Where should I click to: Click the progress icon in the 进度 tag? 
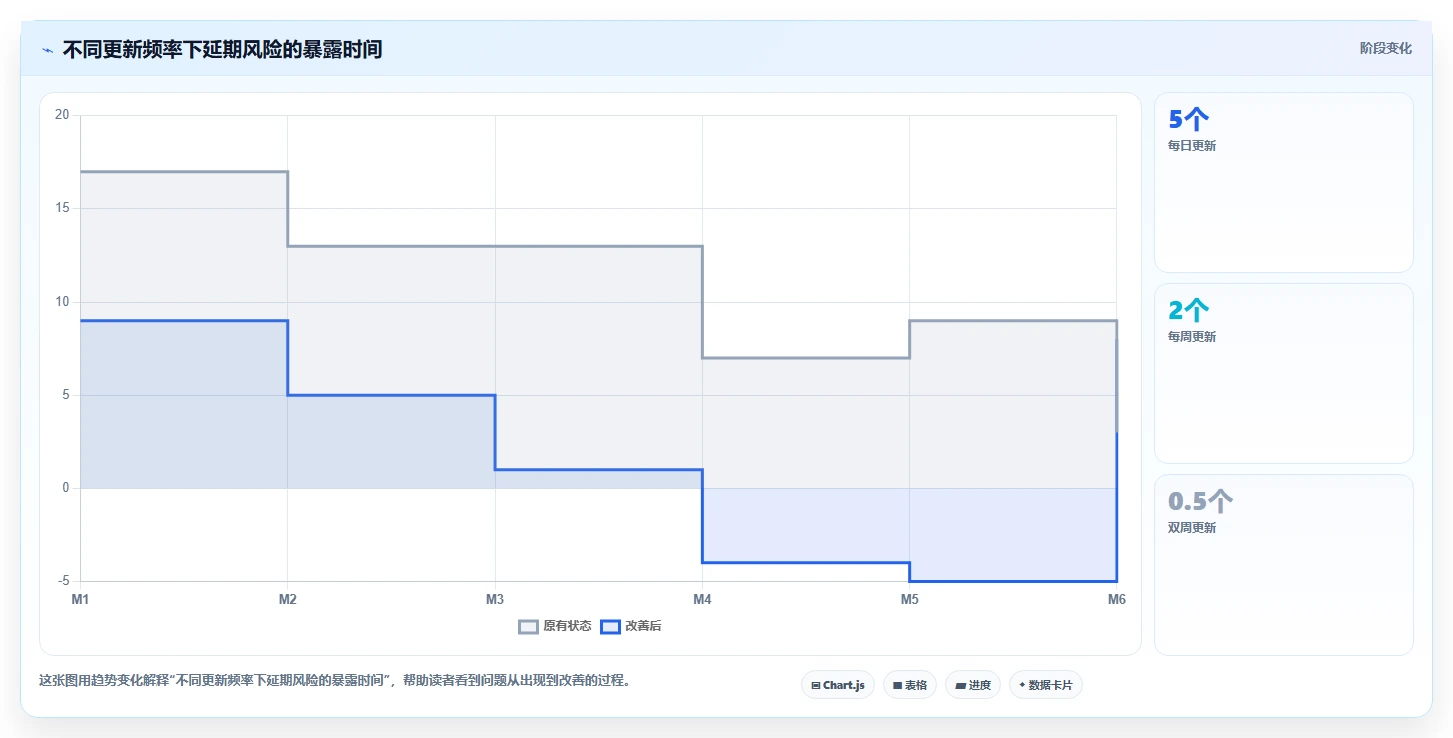960,686
